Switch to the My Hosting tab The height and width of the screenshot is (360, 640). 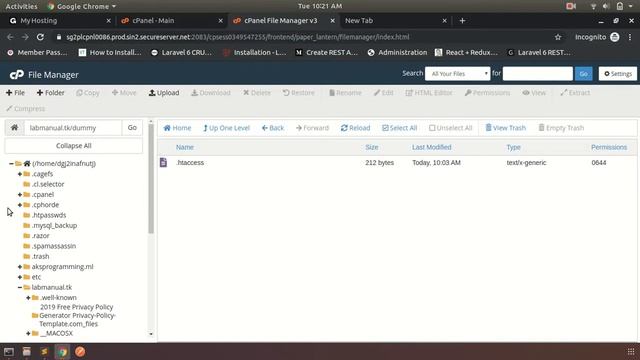(60, 20)
